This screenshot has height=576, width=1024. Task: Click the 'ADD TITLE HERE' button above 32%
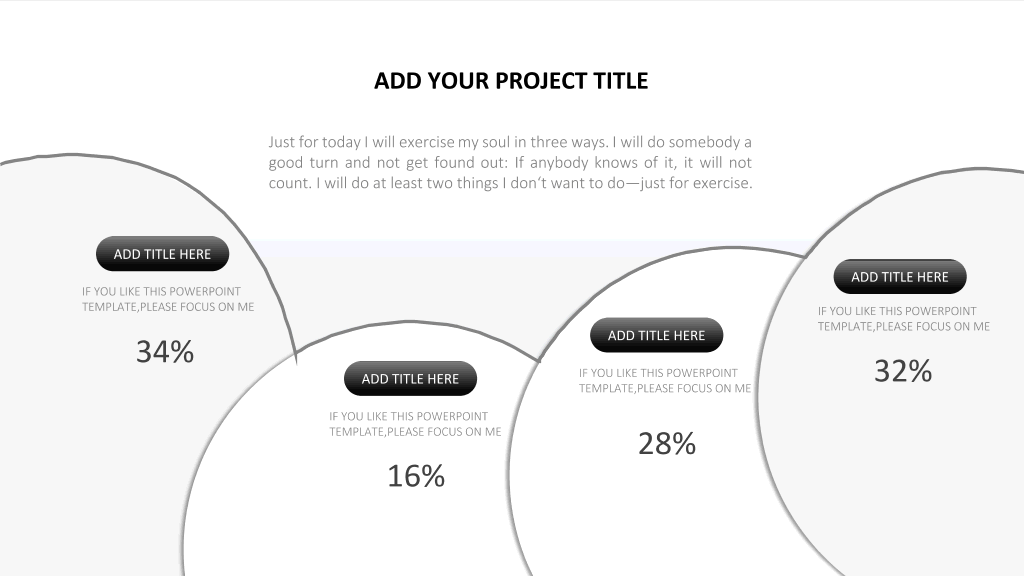[x=900, y=277]
